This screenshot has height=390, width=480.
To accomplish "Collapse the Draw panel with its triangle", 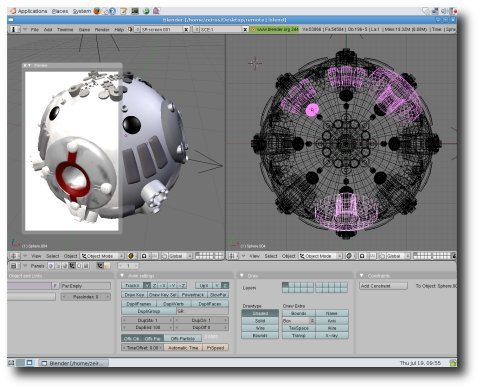I will (242, 276).
